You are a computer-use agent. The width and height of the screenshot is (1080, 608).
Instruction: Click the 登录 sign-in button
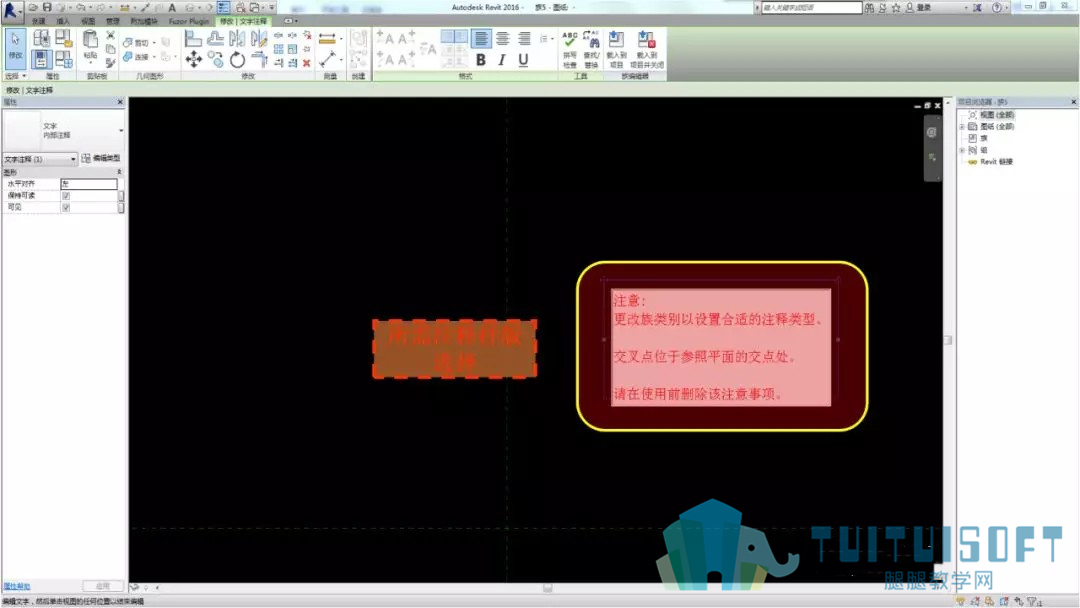tap(918, 8)
